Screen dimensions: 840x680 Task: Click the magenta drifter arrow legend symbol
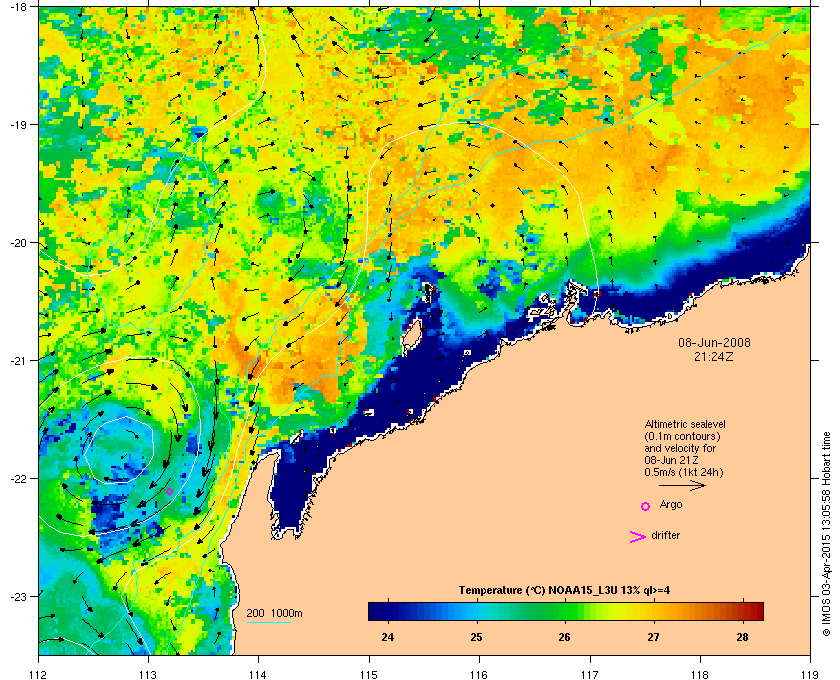click(x=637, y=537)
